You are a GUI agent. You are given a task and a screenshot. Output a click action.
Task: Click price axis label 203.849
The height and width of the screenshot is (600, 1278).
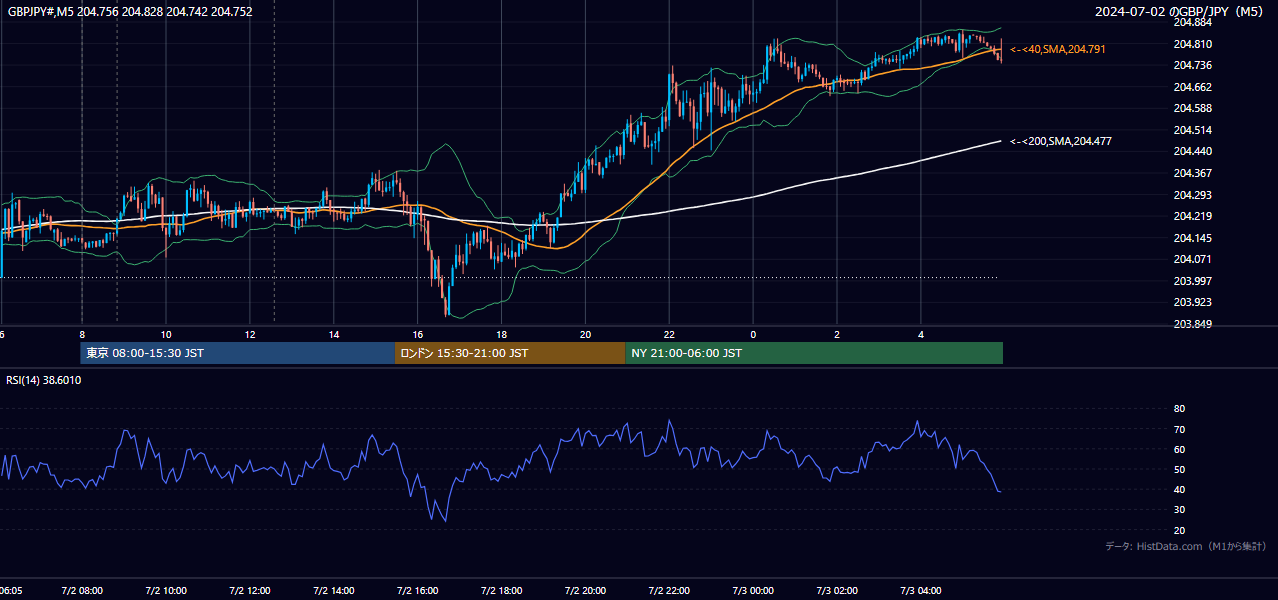coord(1192,324)
